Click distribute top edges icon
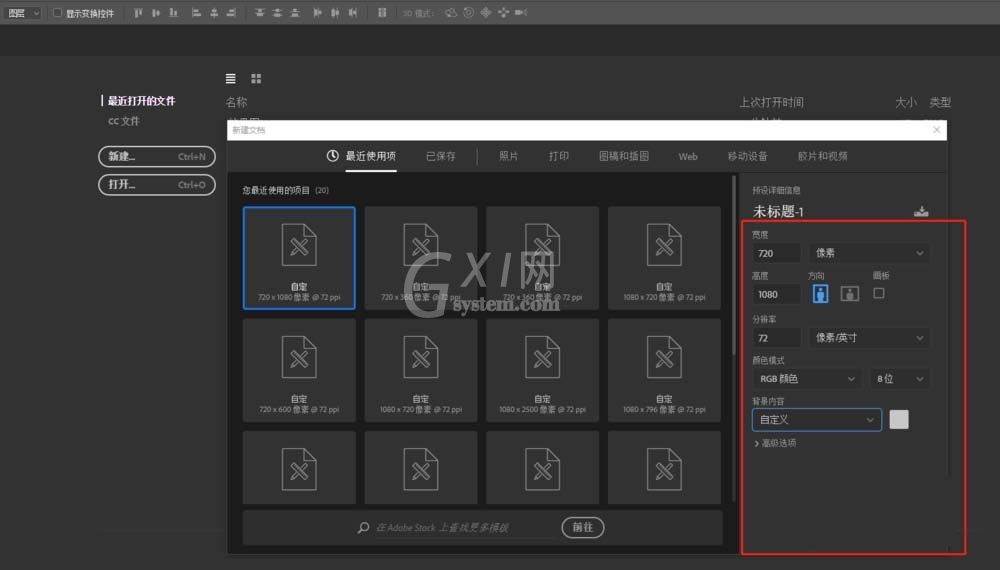1000x570 pixels. coord(259,13)
